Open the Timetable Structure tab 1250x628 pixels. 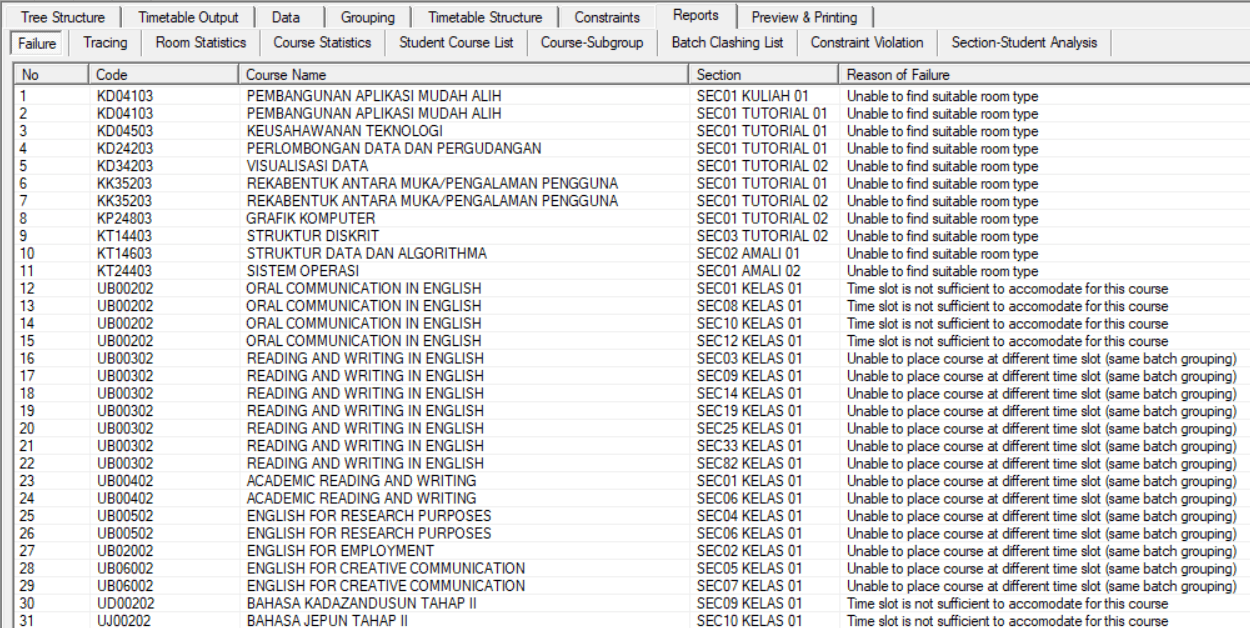coord(485,17)
